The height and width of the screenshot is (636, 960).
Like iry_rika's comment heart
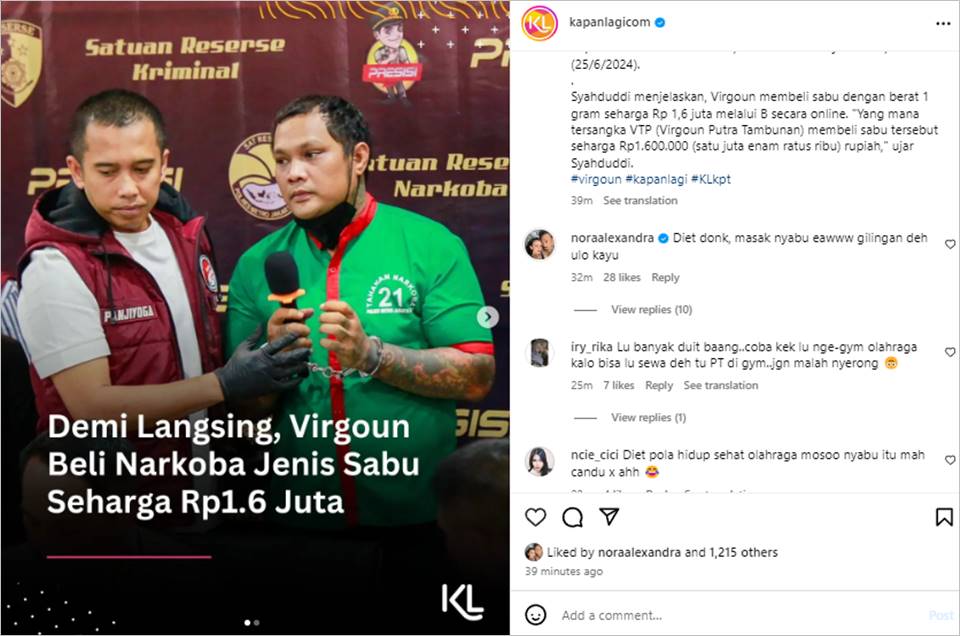[x=950, y=352]
